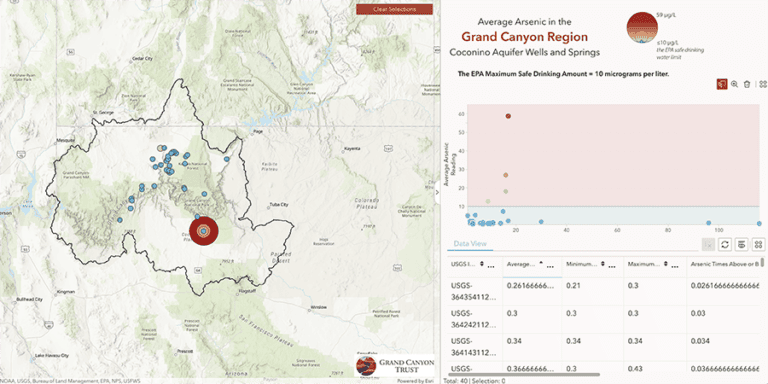Click the 'Total: 40 | Selection: 0' status text
This screenshot has height=384, width=768.
pyautogui.click(x=474, y=381)
